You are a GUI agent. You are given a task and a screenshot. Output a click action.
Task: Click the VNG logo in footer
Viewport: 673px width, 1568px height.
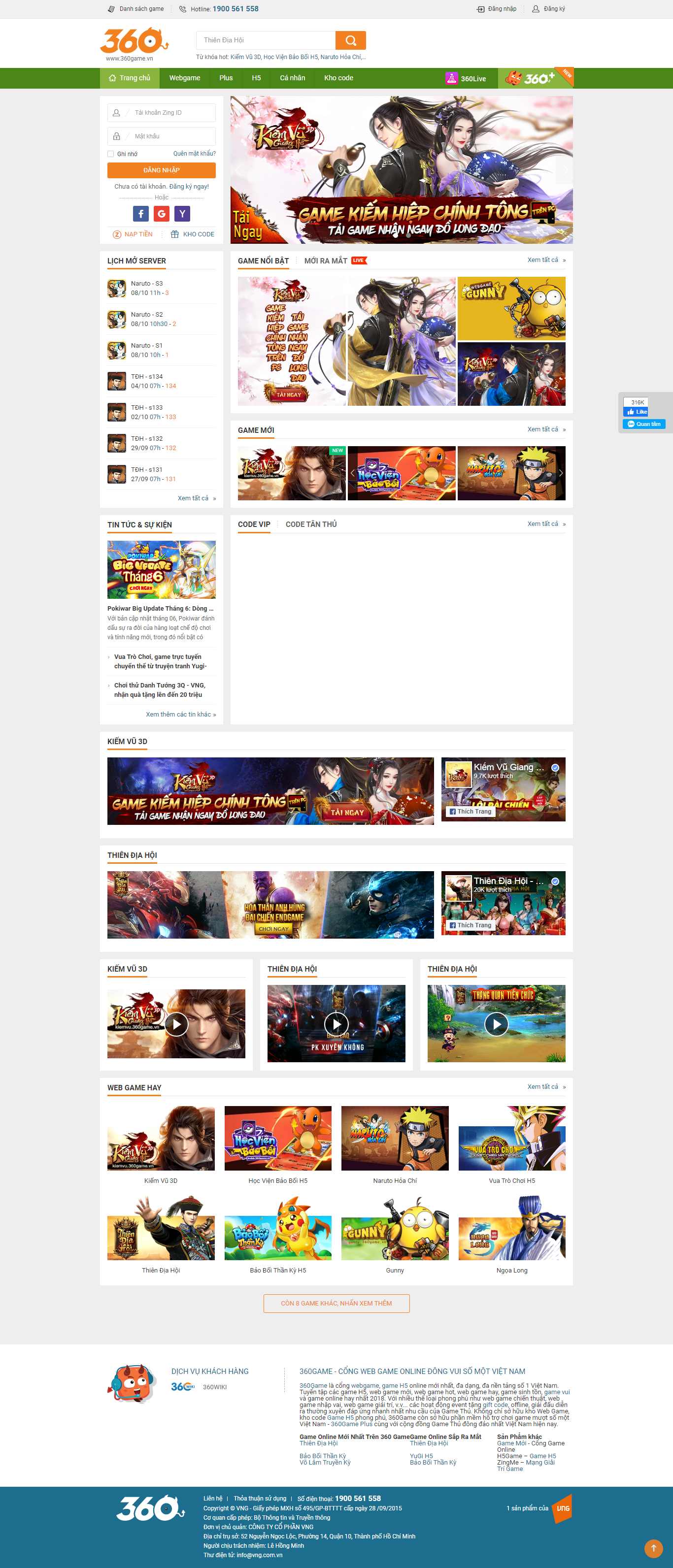click(562, 1509)
